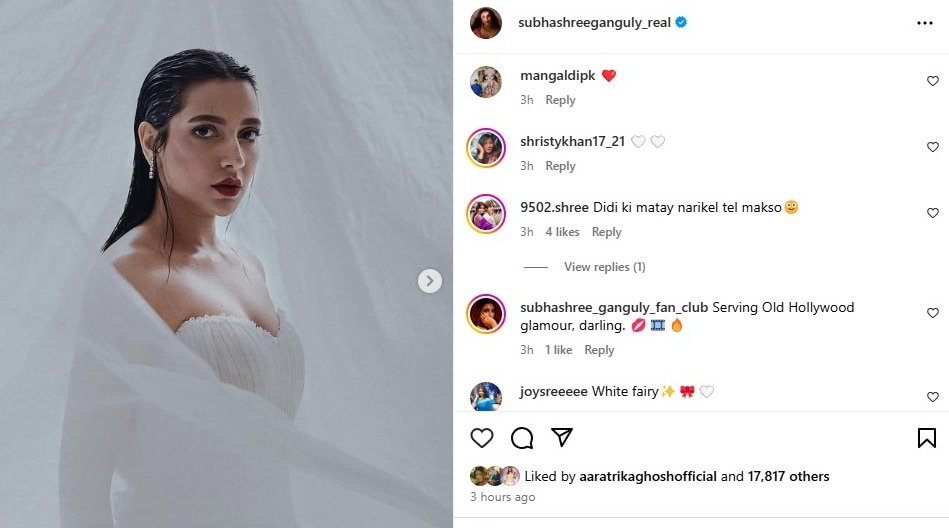Like 9502.shree's comment
The image size is (949, 528).
[933, 213]
